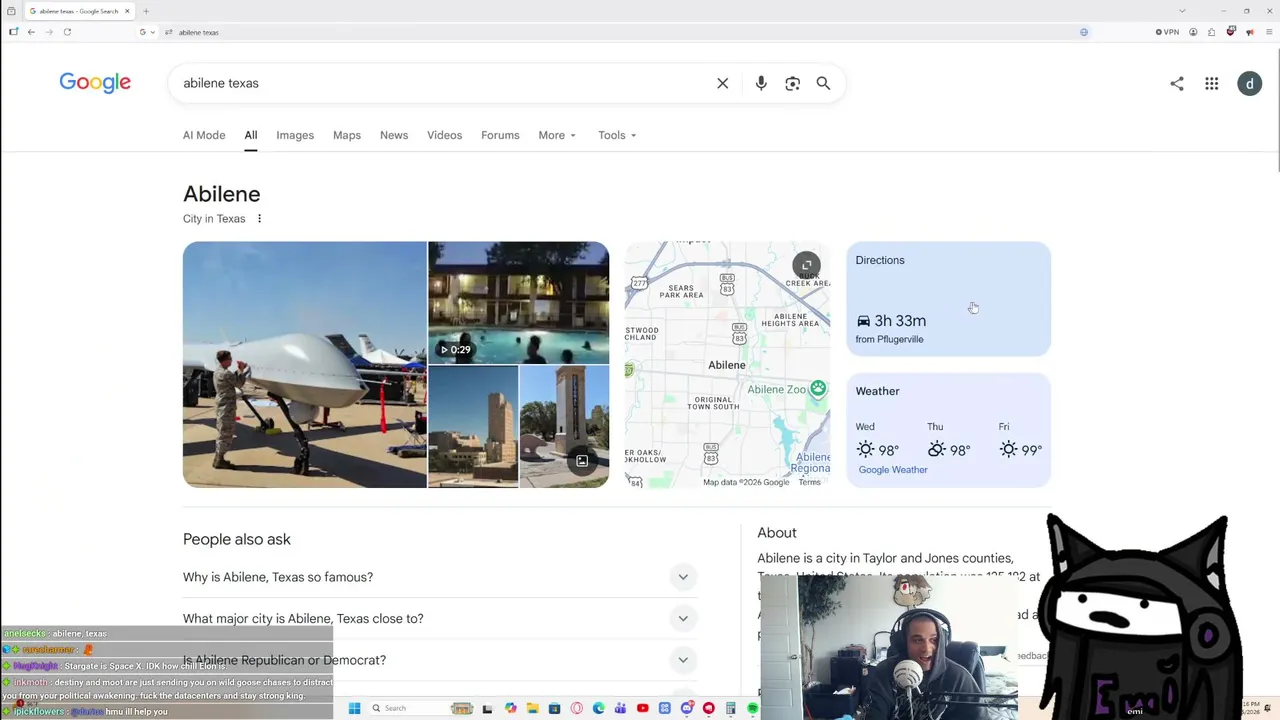Switch to the Videos tab
Image resolution: width=1280 pixels, height=720 pixels.
click(445, 135)
